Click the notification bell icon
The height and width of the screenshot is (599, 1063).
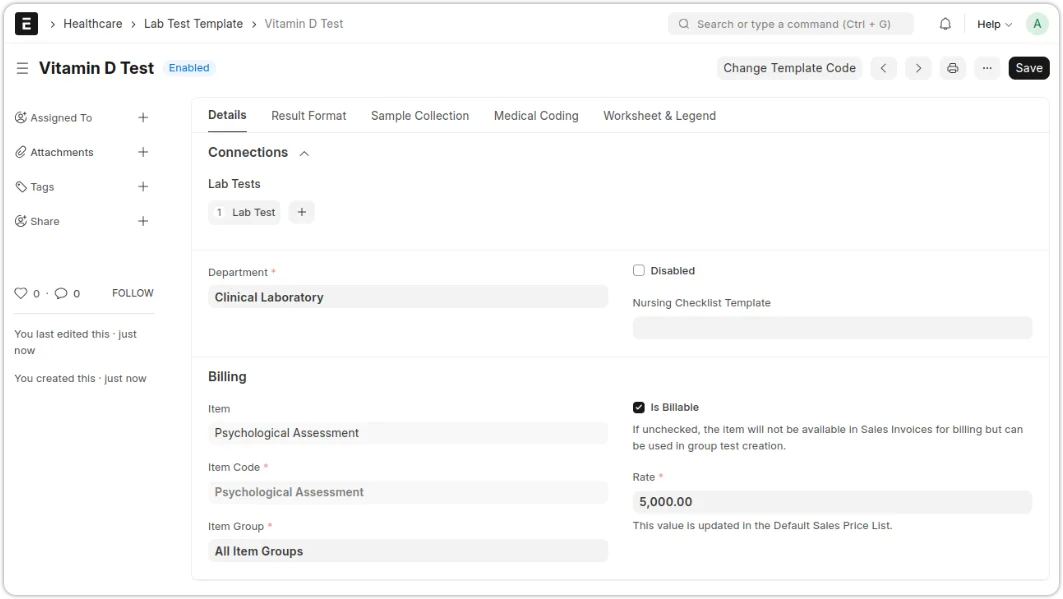tap(945, 24)
